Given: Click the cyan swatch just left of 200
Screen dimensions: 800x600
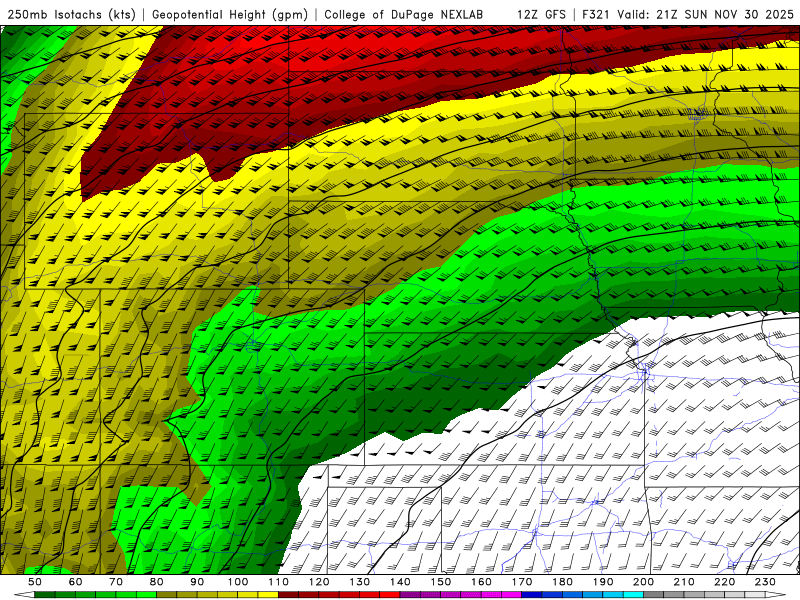Looking at the screenshot, I should click(x=633, y=595).
